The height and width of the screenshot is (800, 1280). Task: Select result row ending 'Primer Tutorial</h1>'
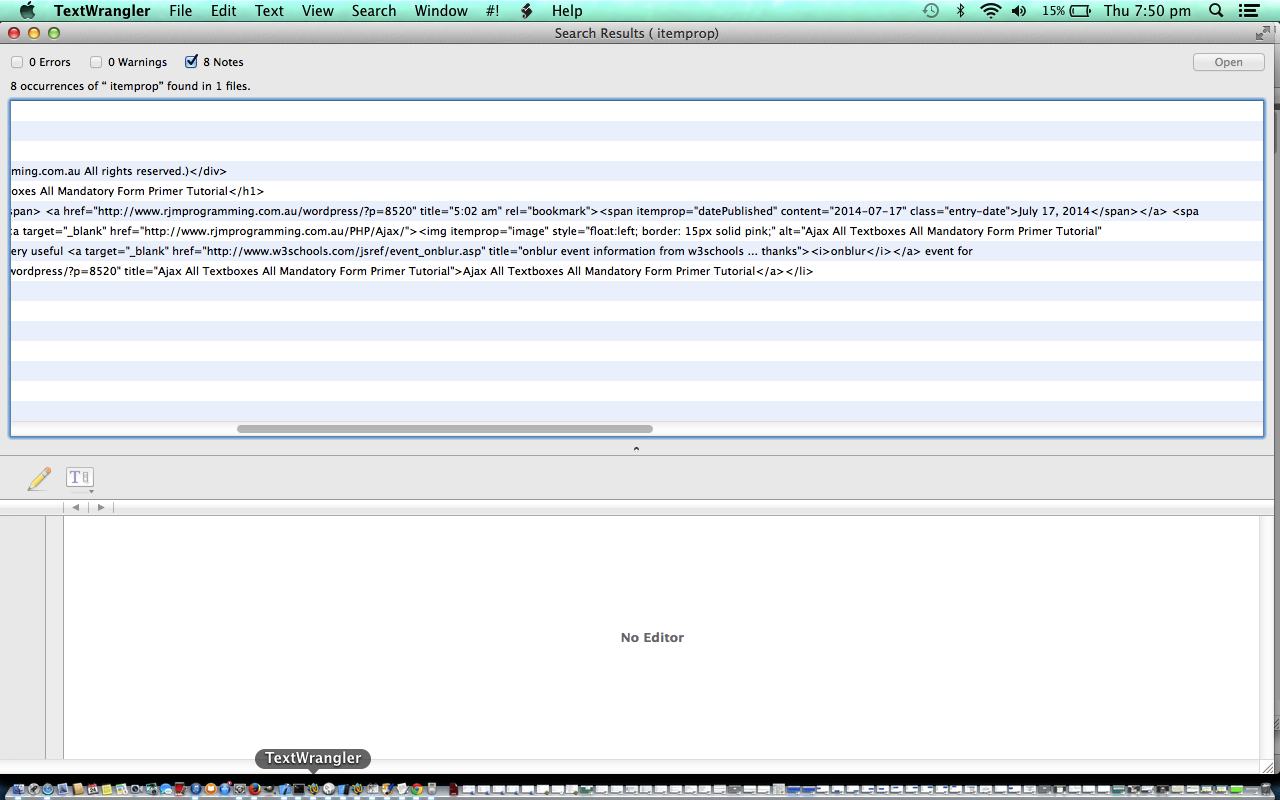coord(637,191)
